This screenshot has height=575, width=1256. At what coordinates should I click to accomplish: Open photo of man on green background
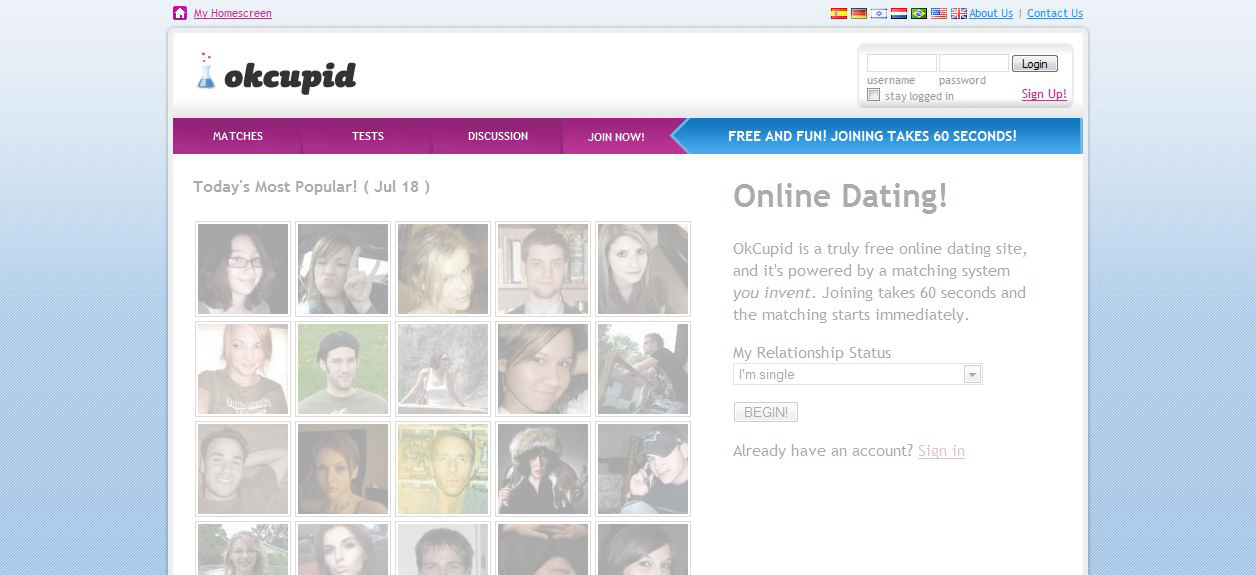pos(343,369)
